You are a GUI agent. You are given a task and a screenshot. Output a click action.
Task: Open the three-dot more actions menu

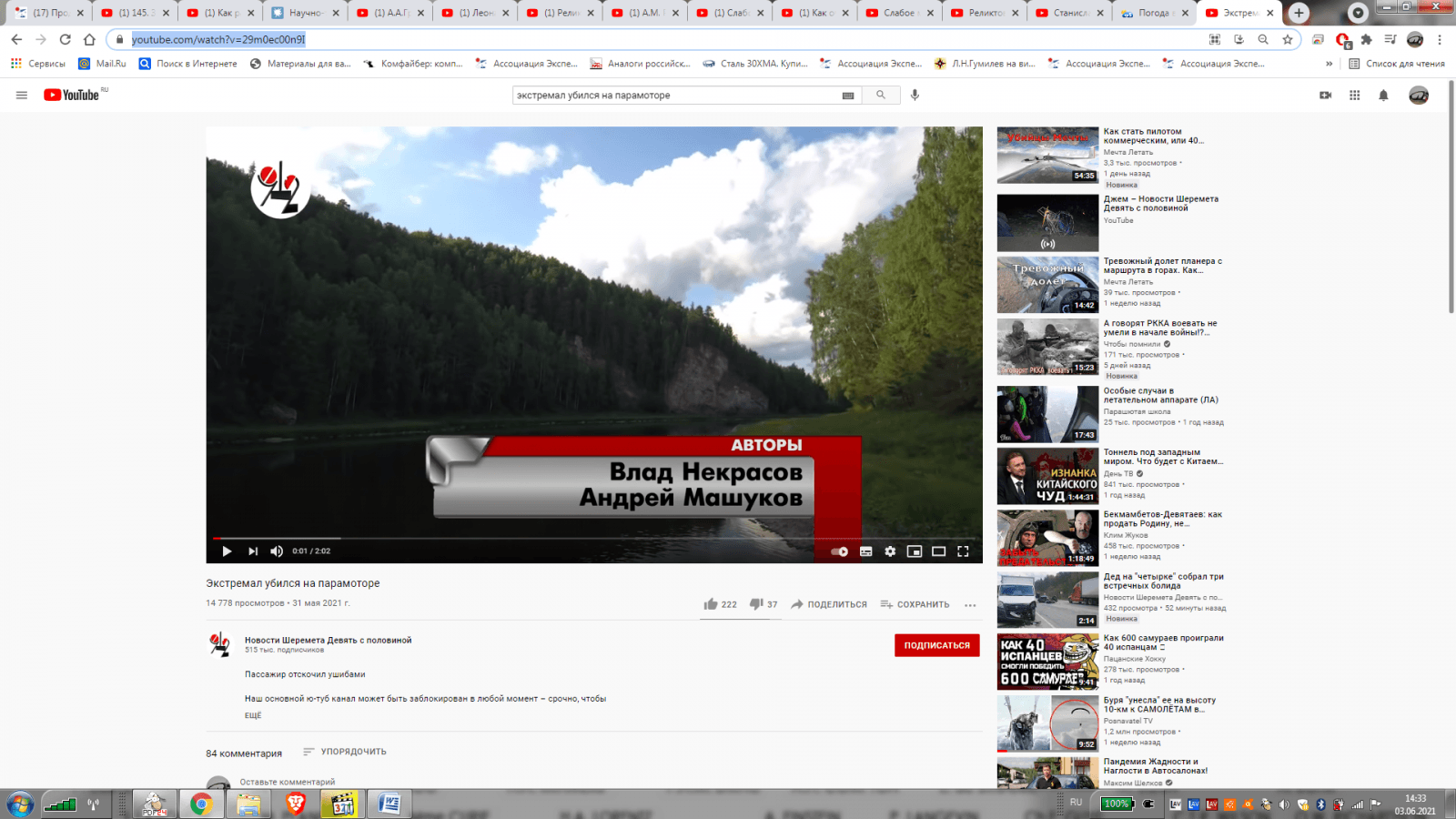[x=970, y=605]
